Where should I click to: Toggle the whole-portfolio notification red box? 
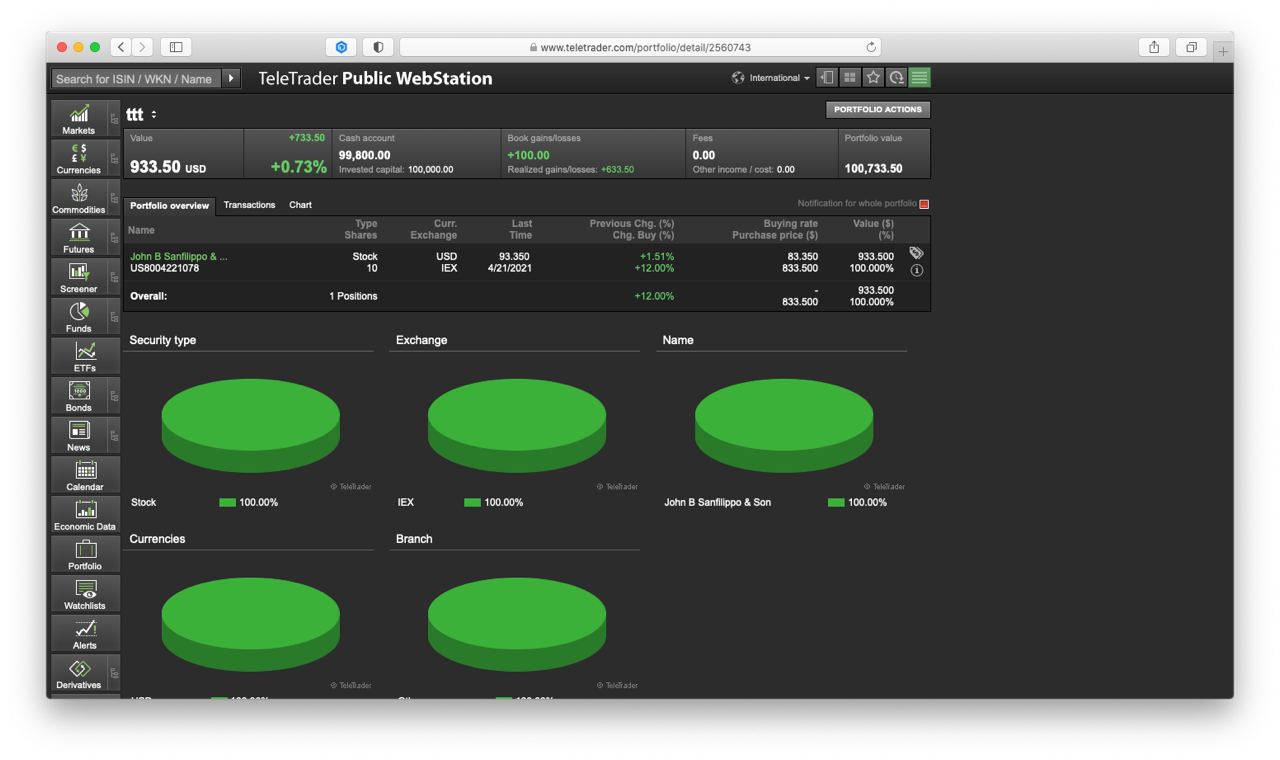pyautogui.click(x=924, y=204)
